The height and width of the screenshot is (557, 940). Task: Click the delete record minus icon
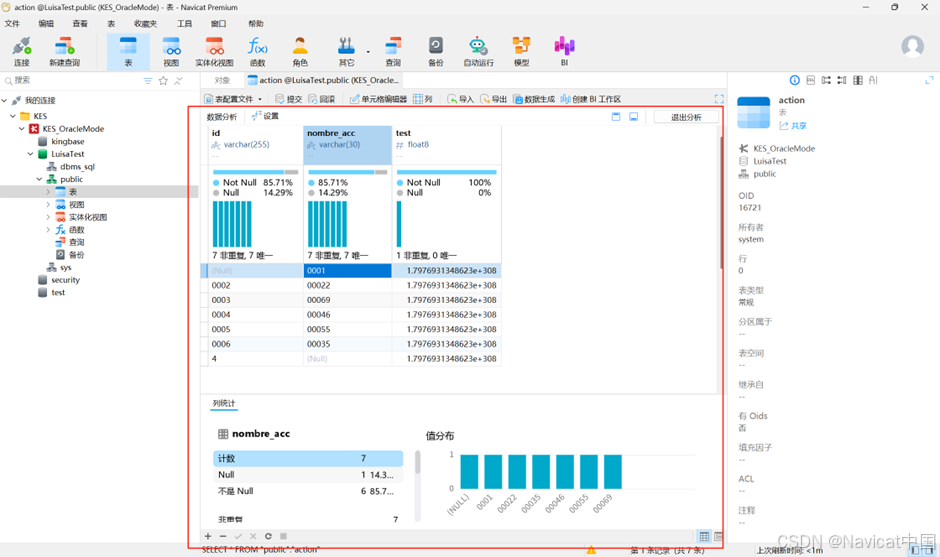pos(223,536)
